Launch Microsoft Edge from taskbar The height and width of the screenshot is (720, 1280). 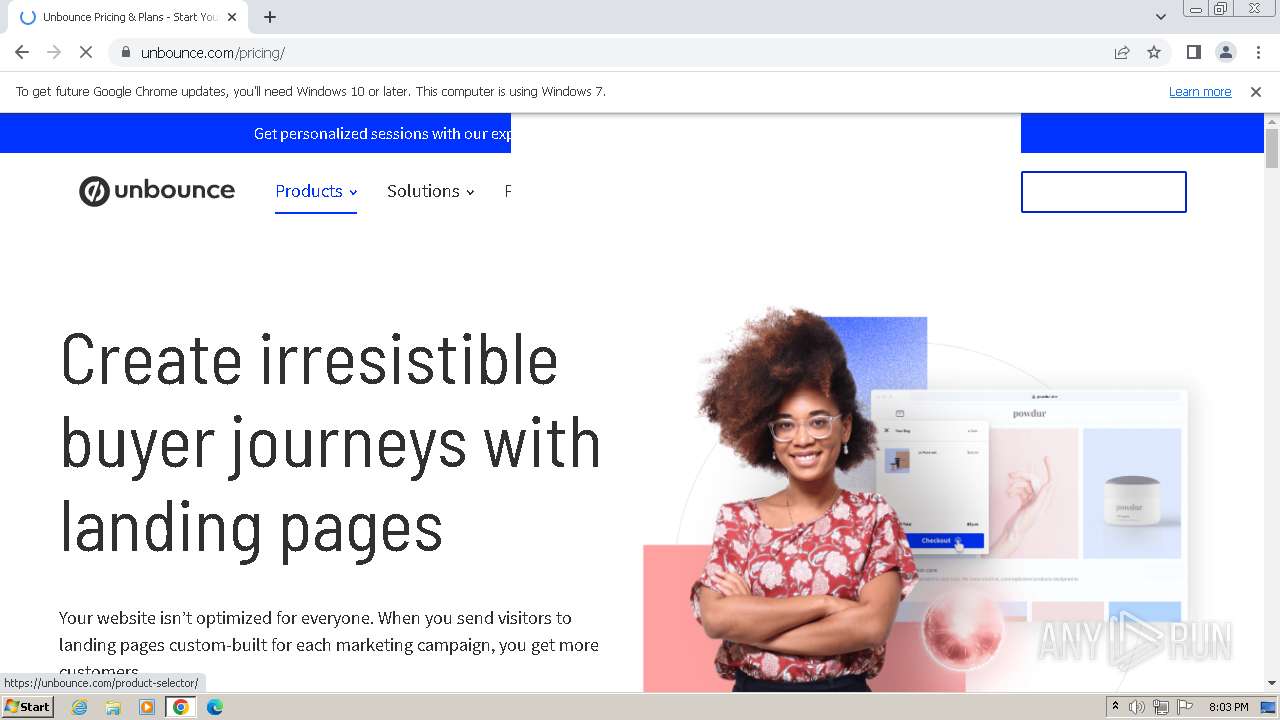(215, 707)
